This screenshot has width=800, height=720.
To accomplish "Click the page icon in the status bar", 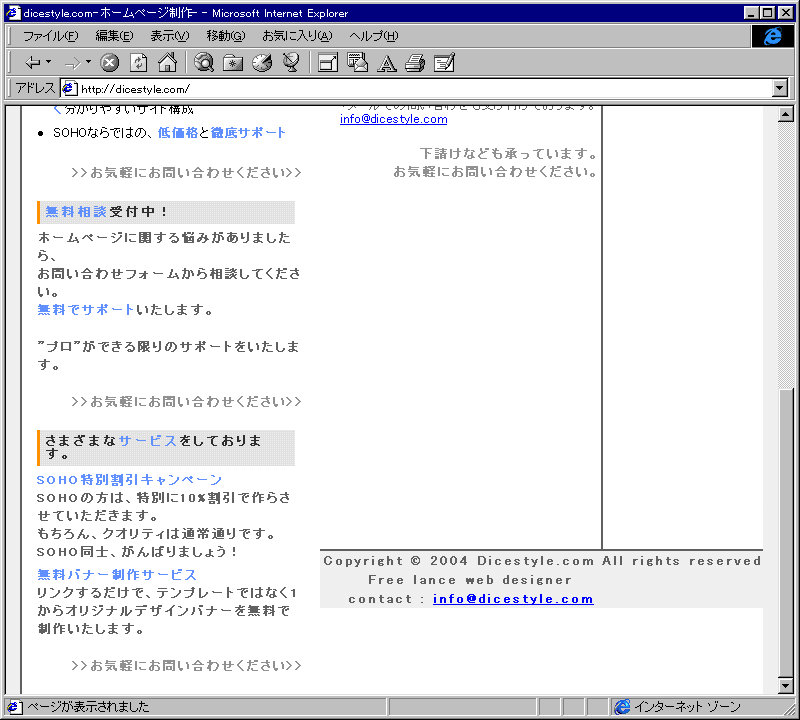I will (x=13, y=707).
